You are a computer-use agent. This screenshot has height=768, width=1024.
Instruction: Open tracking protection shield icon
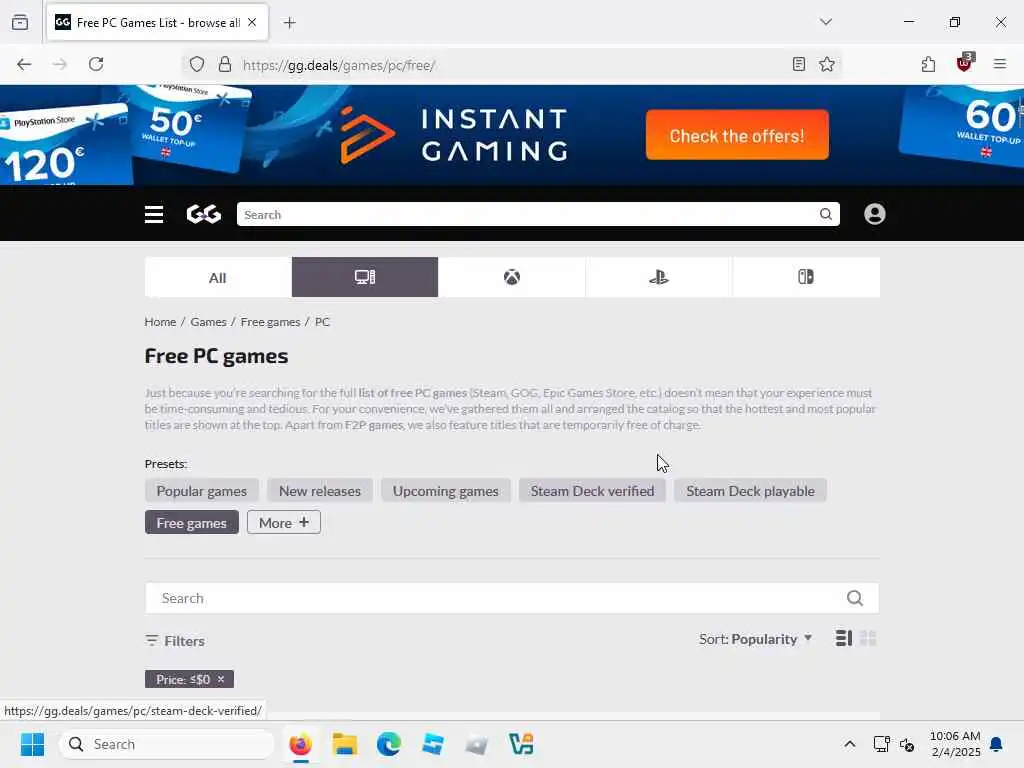(x=197, y=64)
